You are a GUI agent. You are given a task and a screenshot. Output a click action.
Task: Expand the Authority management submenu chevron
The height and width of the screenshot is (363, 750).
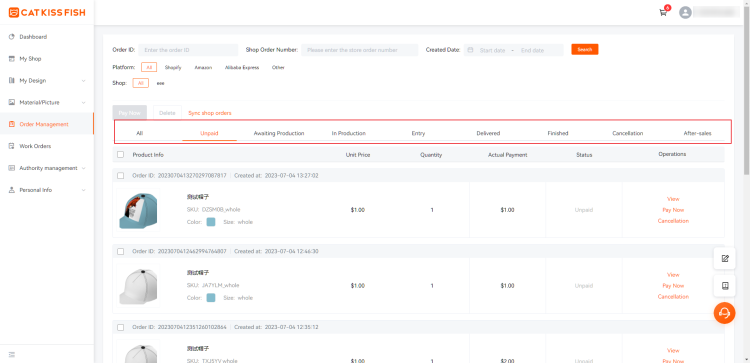click(84, 168)
